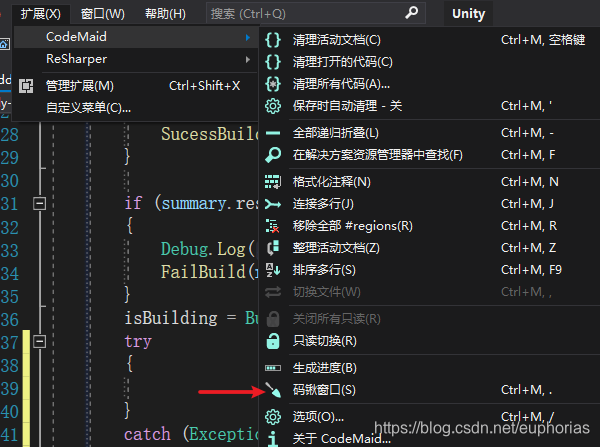Screen dimensions: 600x447
Task: Collapse the if block at line 31
Action: 39,203
